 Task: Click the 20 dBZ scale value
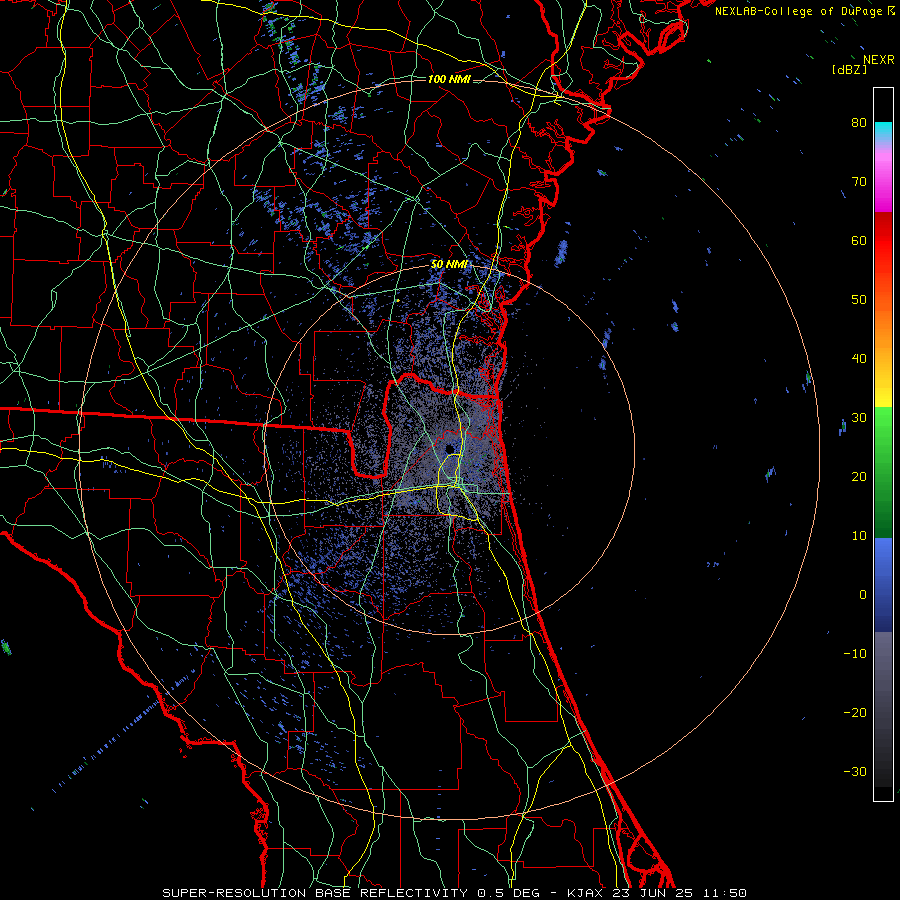tap(859, 476)
